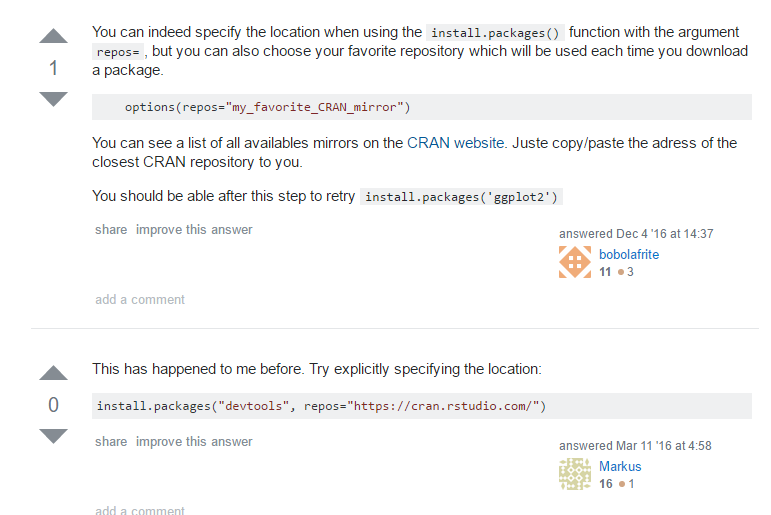The height and width of the screenshot is (515, 771).
Task: Open Markus's user profile
Action: 620,466
